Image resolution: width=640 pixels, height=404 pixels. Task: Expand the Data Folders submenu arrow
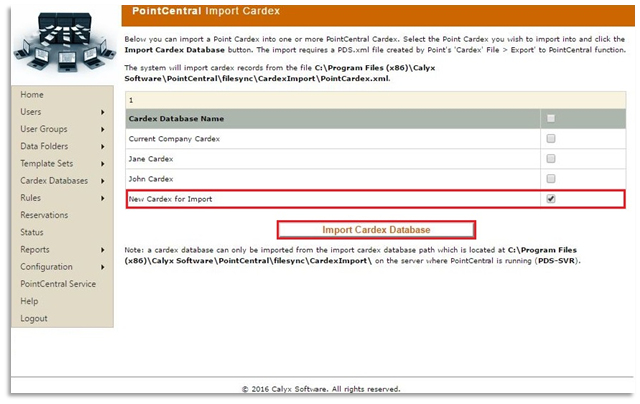pos(102,147)
